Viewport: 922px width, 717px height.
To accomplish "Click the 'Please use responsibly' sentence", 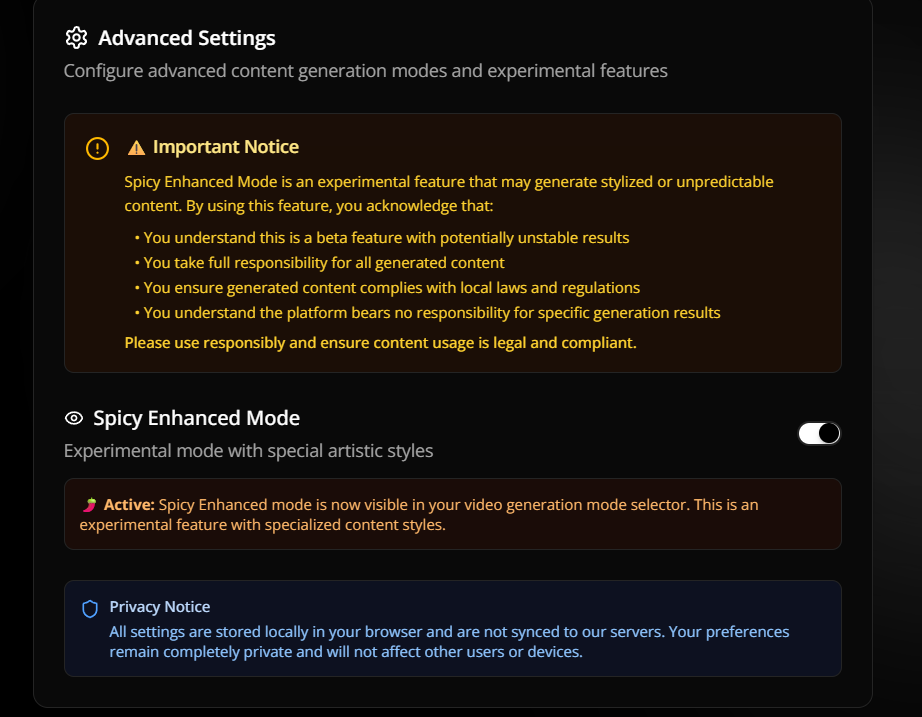I will pyautogui.click(x=380, y=342).
